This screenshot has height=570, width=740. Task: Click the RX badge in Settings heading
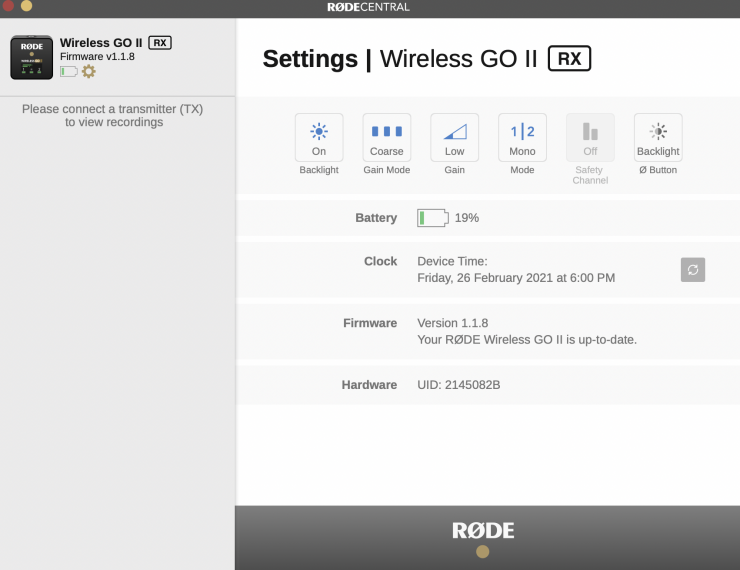tap(569, 59)
